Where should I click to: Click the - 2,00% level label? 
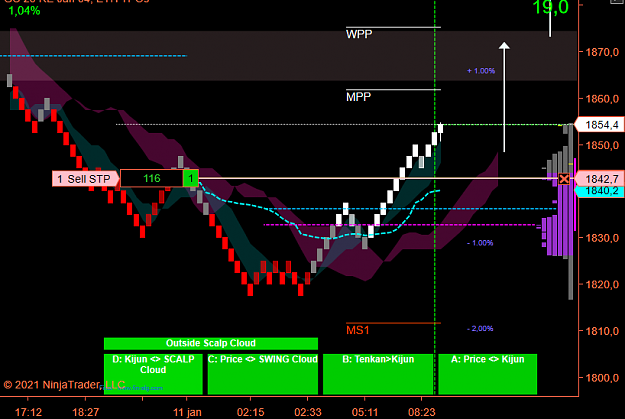click(480, 329)
